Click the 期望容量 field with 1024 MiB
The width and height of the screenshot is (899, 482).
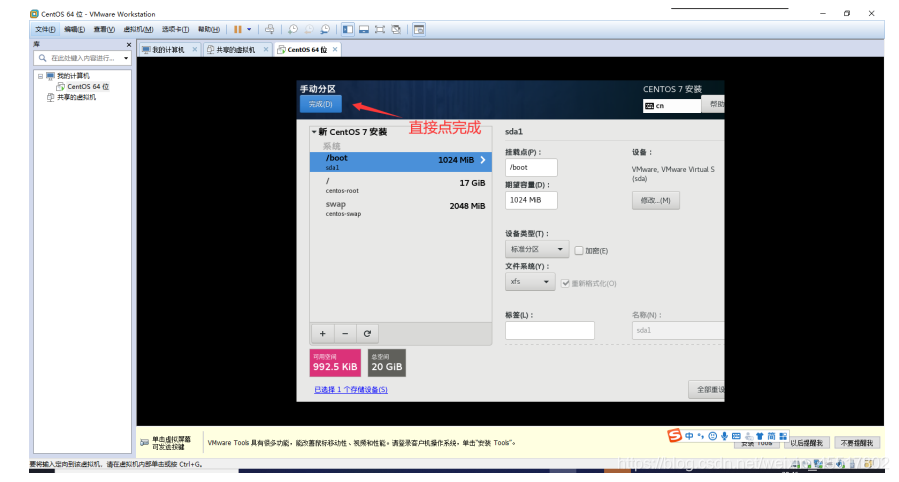pyautogui.click(x=531, y=200)
